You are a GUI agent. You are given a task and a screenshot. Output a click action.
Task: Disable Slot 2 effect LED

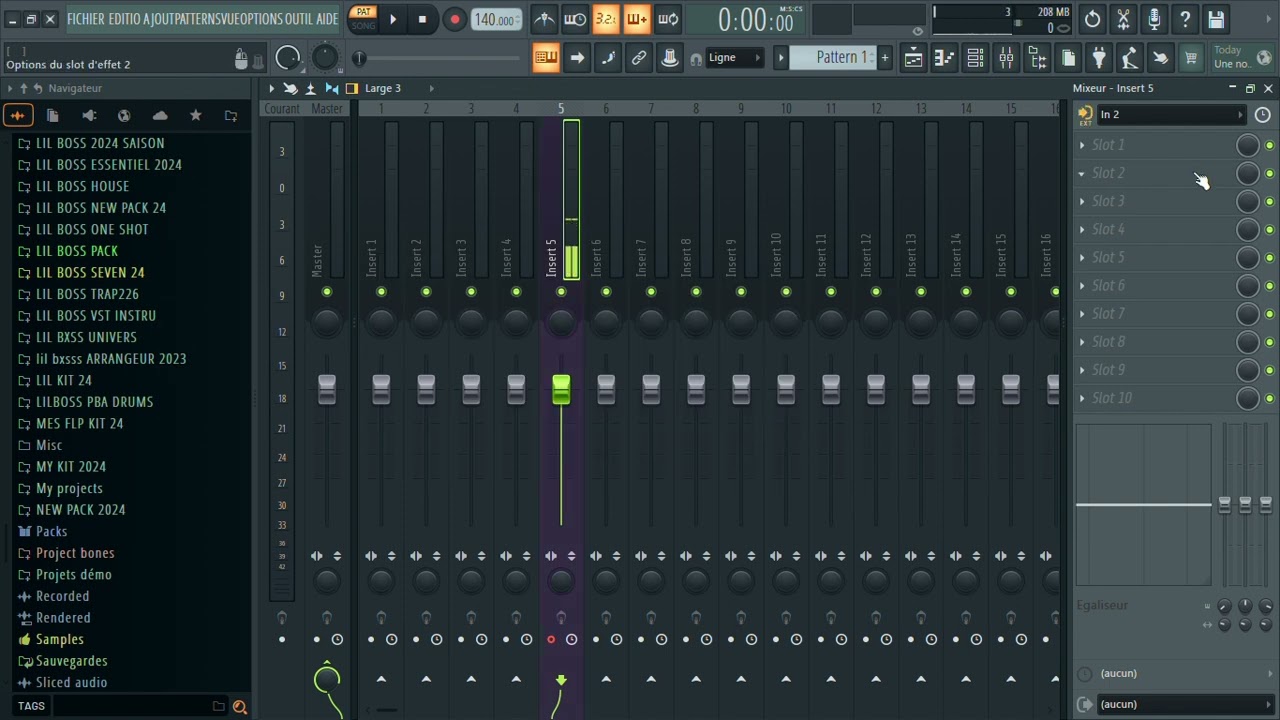pos(1270,174)
